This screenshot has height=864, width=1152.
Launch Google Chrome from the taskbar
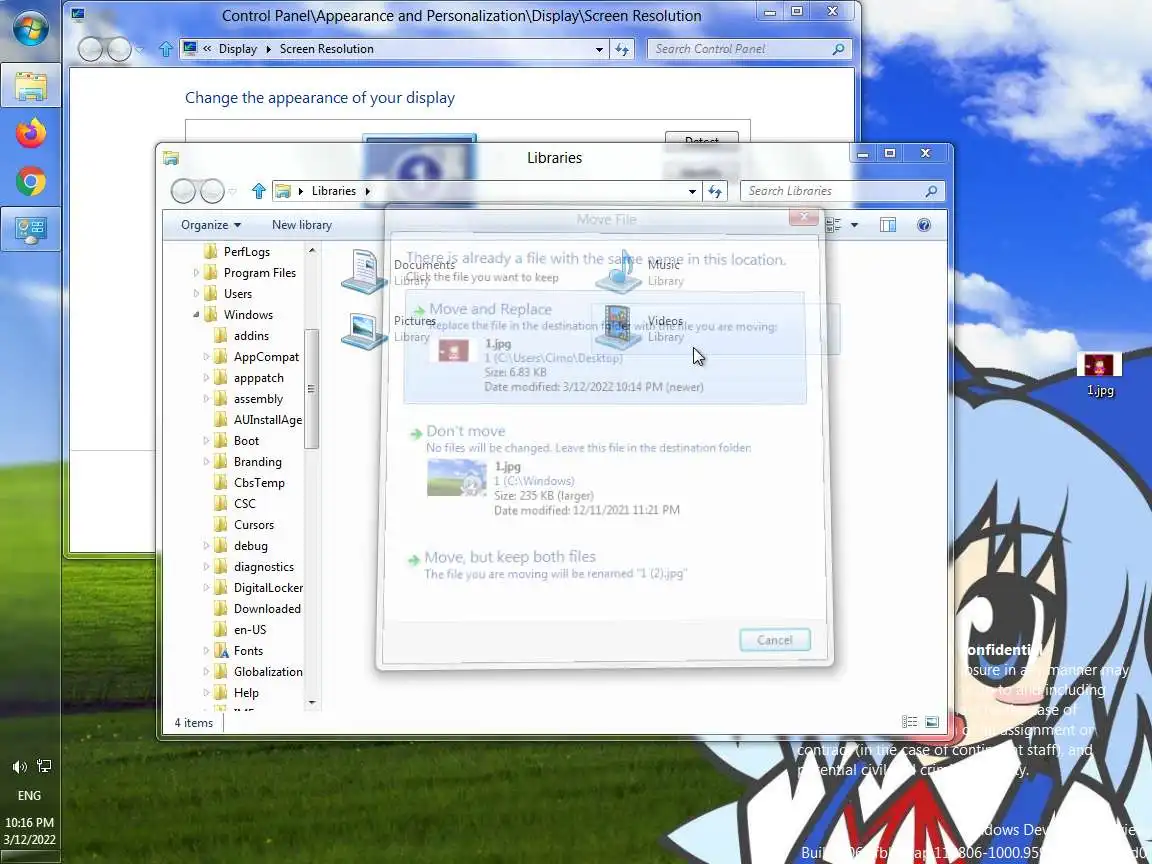[x=30, y=181]
